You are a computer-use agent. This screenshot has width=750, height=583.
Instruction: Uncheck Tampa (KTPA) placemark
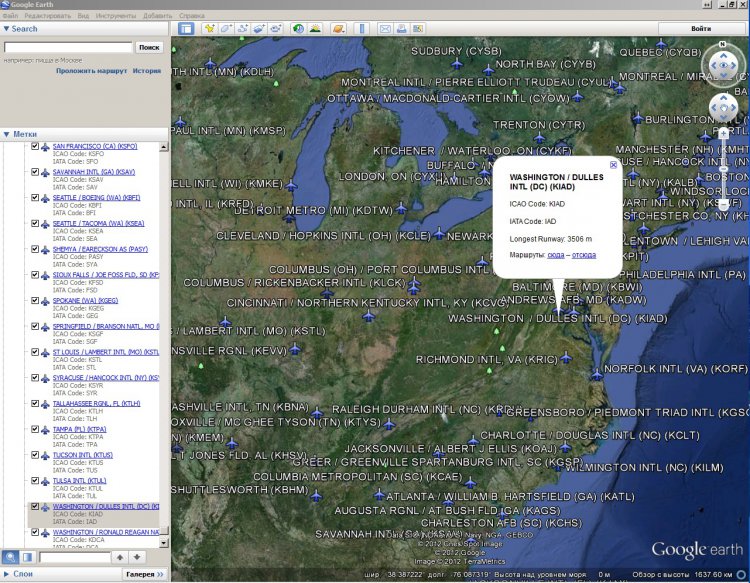click(35, 429)
